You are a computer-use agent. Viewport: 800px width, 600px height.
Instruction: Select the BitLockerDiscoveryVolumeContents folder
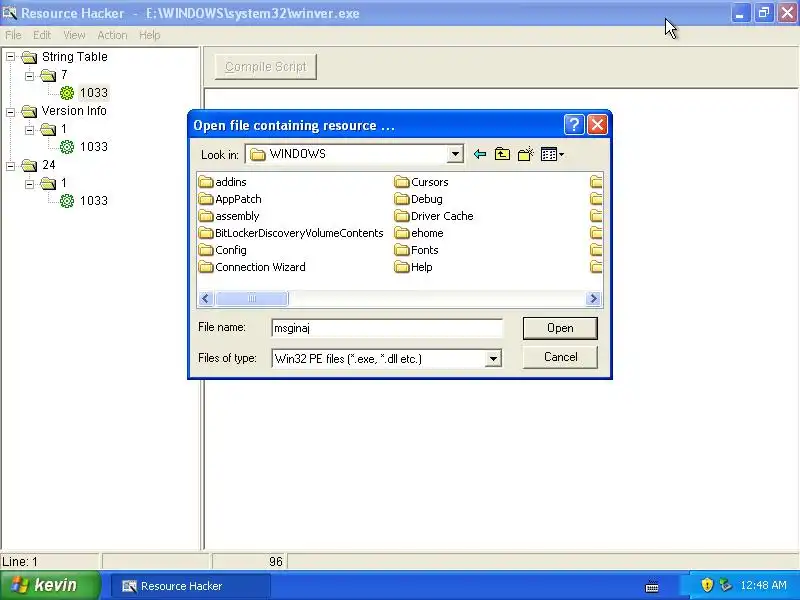pos(291,233)
